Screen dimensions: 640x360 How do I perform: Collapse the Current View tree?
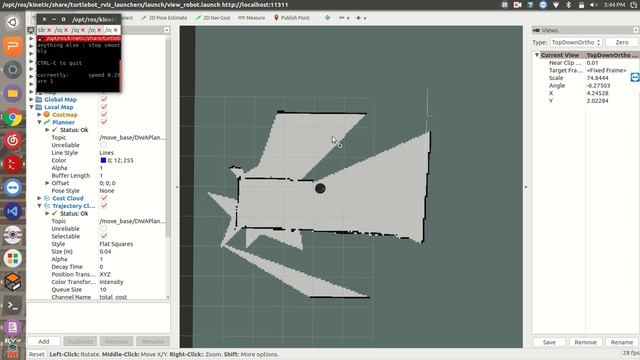coord(537,55)
